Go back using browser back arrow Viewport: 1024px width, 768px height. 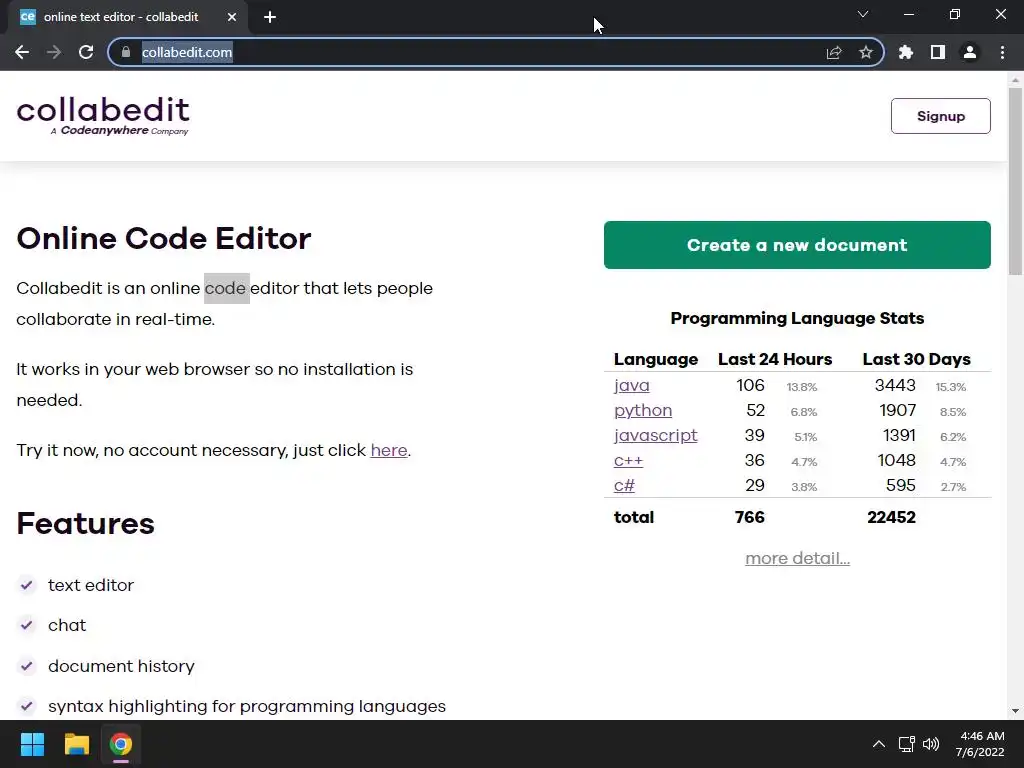22,52
